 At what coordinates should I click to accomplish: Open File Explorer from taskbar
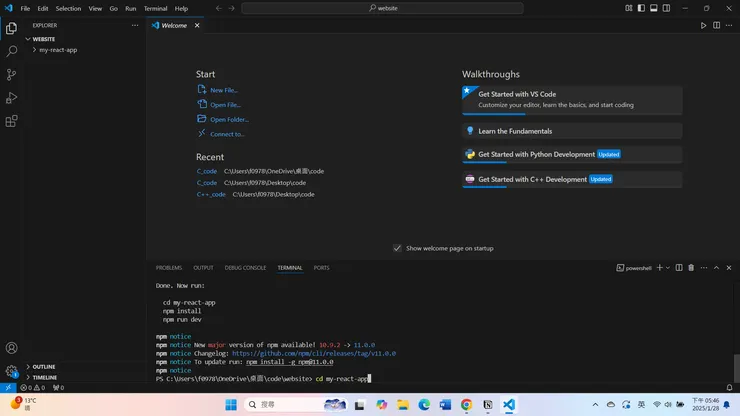pos(403,405)
